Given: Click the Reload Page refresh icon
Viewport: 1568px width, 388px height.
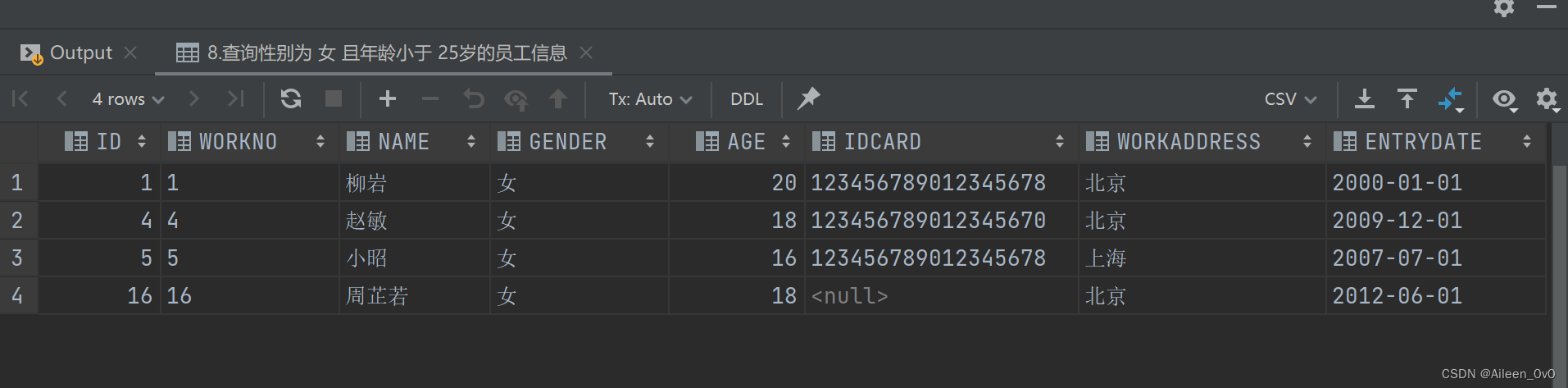Looking at the screenshot, I should point(291,99).
